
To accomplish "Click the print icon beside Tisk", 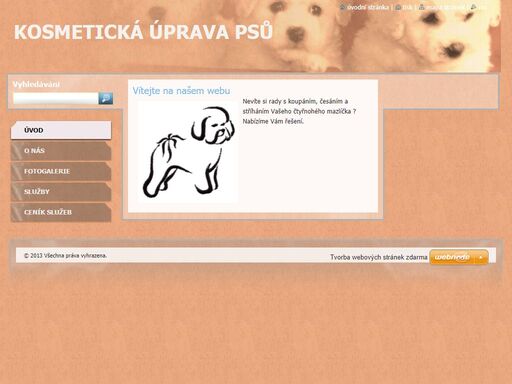I will point(398,7).
